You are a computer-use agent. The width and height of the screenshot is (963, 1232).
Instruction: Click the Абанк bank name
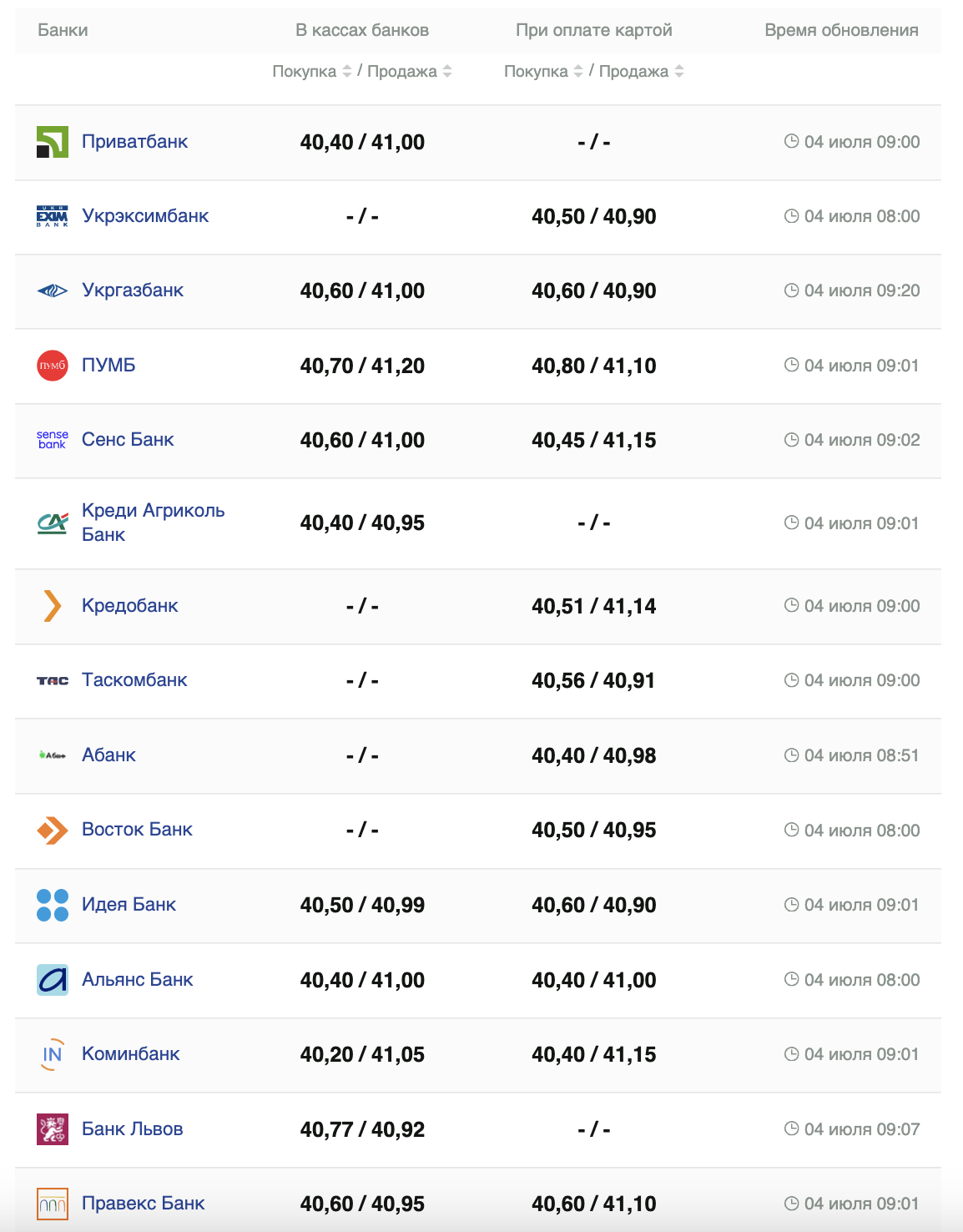(108, 755)
